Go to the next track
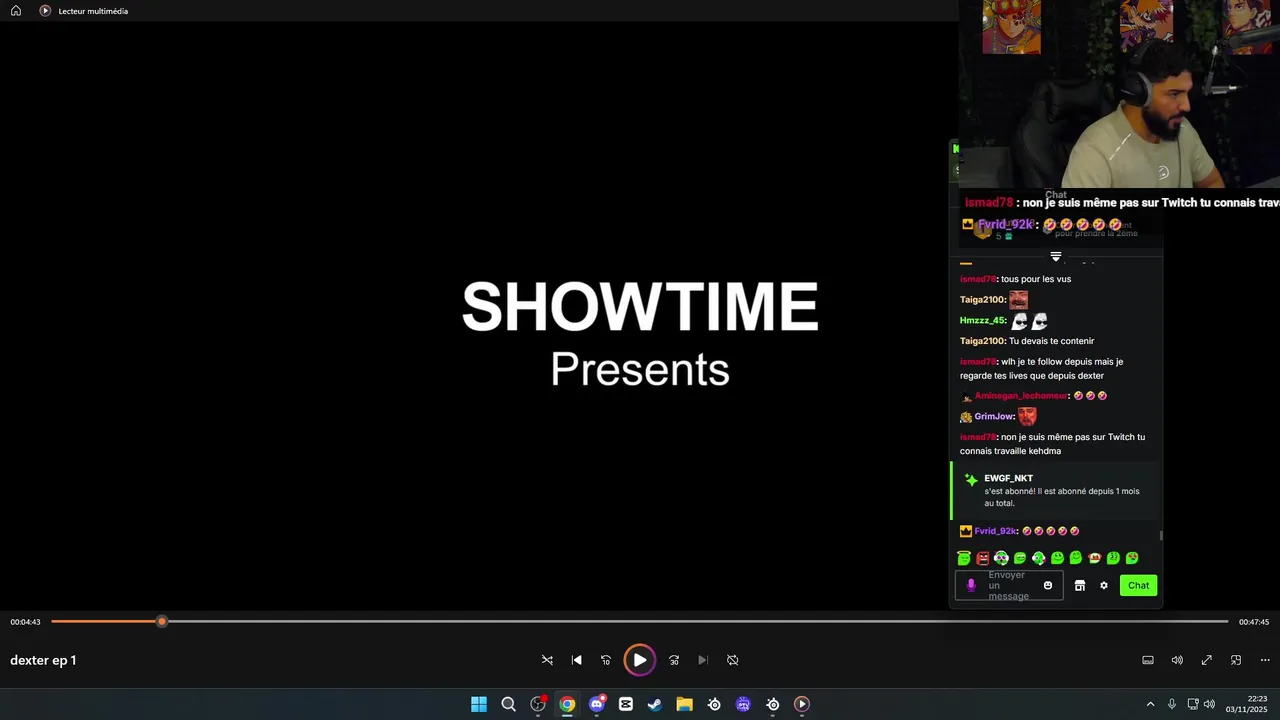This screenshot has width=1280, height=720. tap(703, 660)
